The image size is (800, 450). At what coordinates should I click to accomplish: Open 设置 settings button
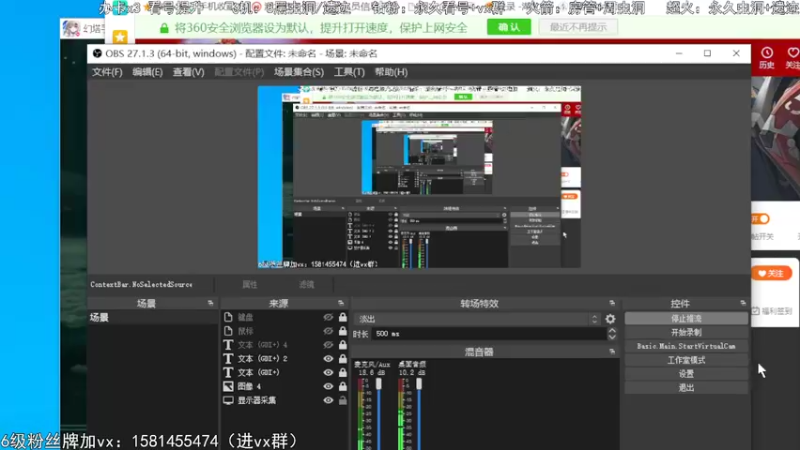pos(686,374)
